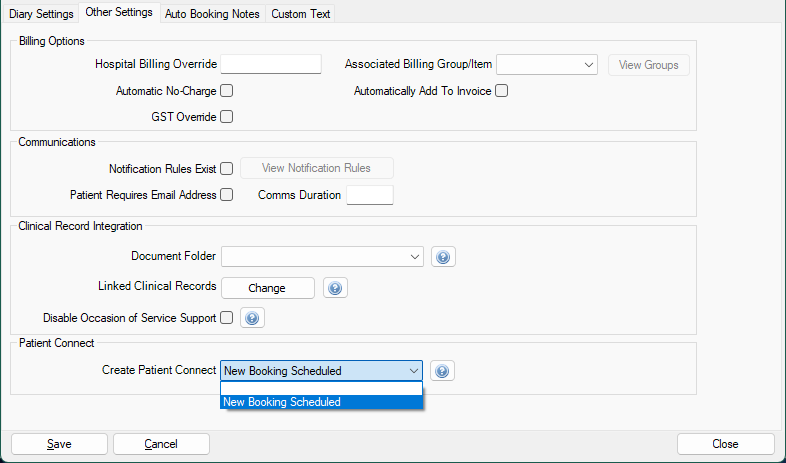This screenshot has height=463, width=786.
Task: Toggle Notification Rules Exist checkbox
Action: pyautogui.click(x=227, y=168)
